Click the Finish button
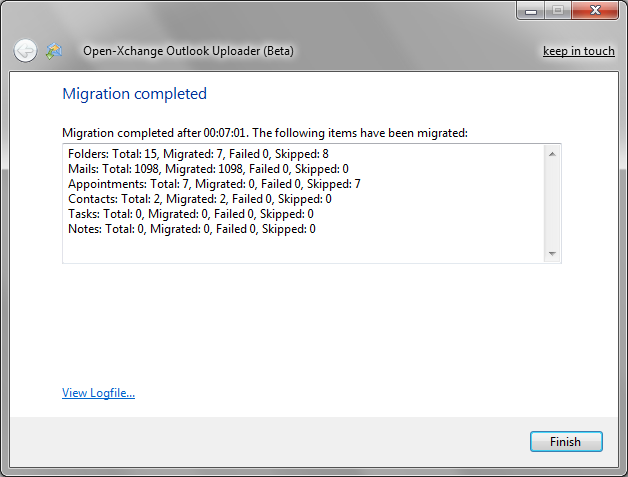This screenshot has width=628, height=477. [566, 441]
